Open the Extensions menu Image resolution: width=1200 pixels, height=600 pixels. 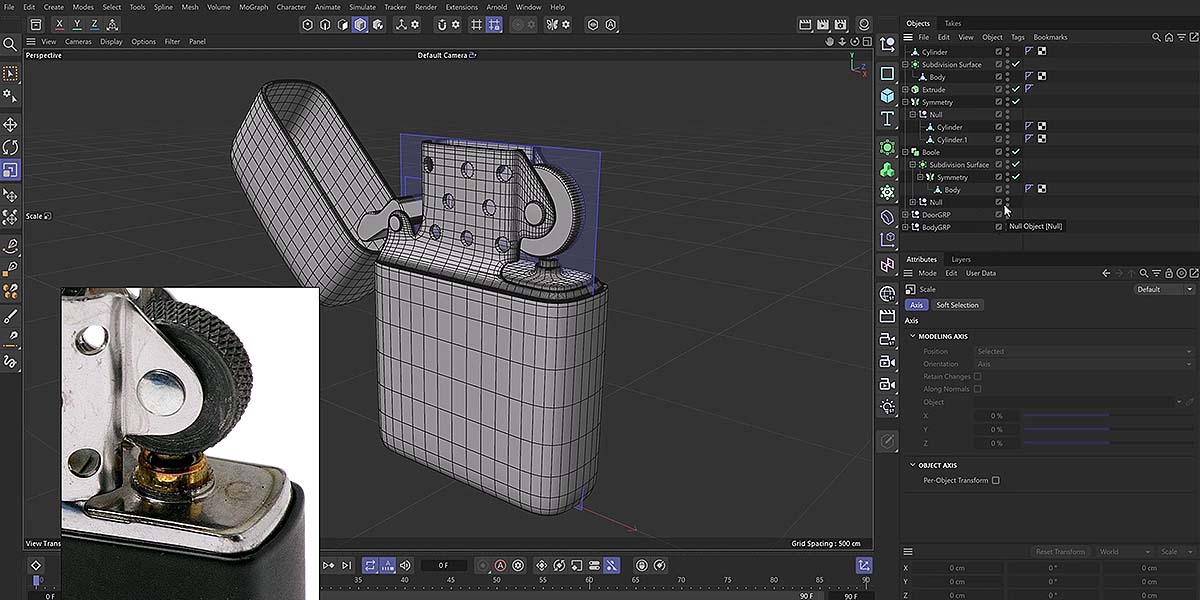coord(461,7)
